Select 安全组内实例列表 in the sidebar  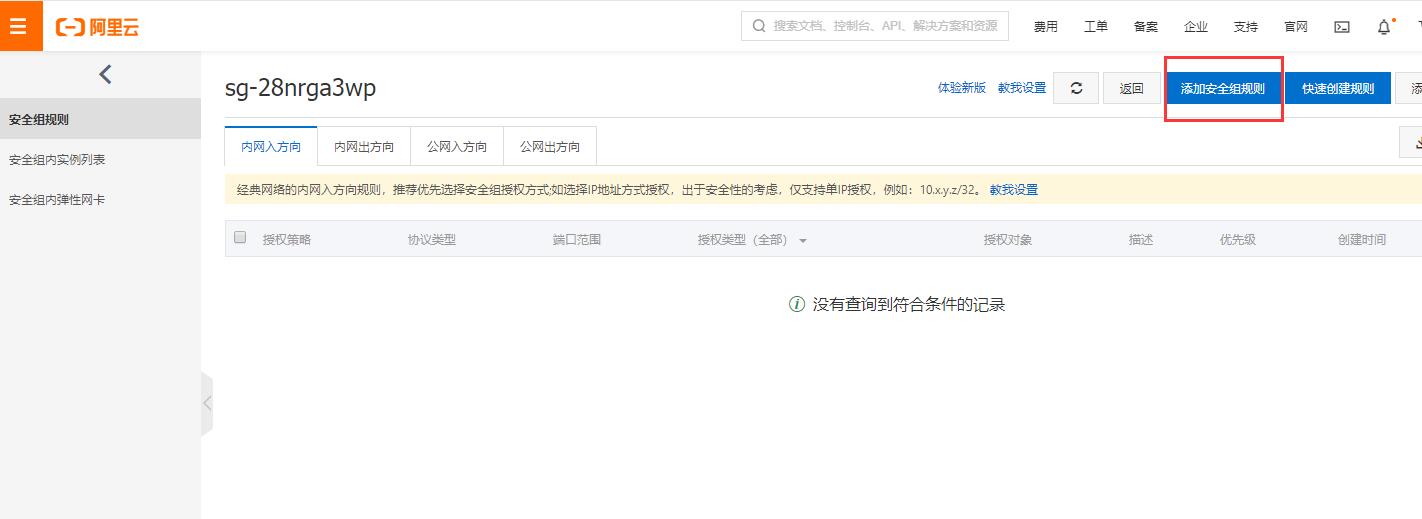pyautogui.click(x=100, y=159)
